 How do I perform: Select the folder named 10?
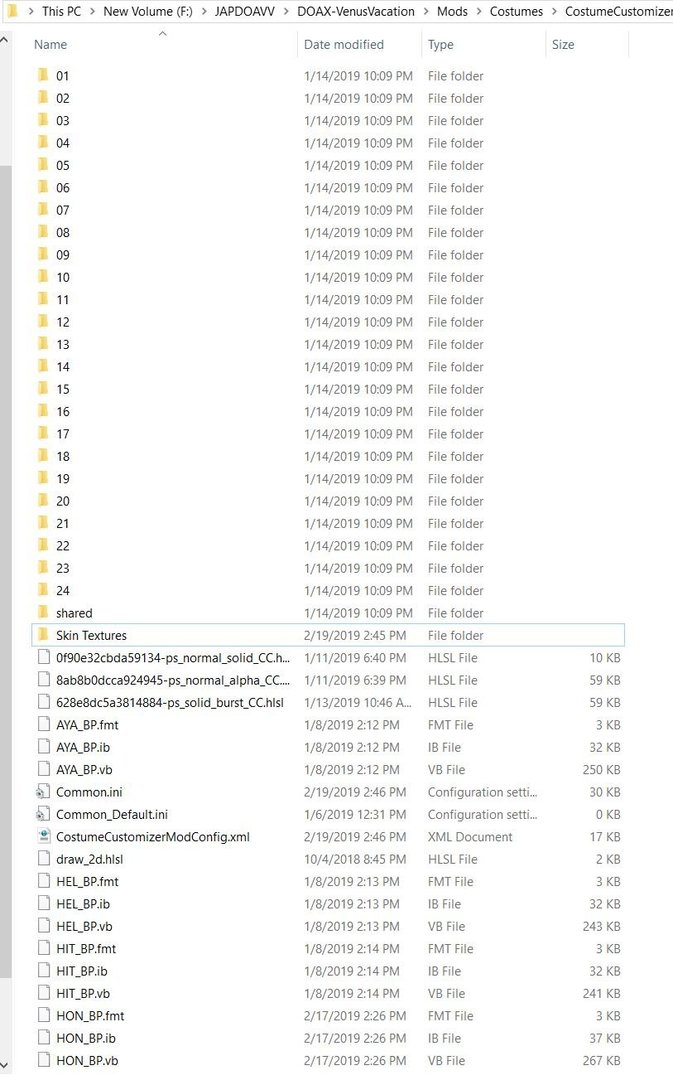[63, 277]
